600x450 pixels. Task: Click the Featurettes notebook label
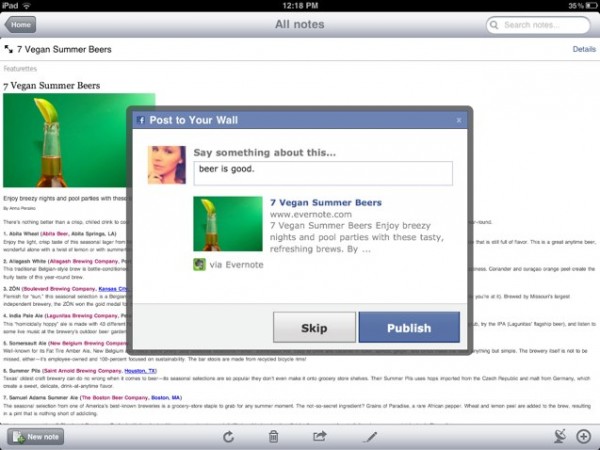click(20, 69)
